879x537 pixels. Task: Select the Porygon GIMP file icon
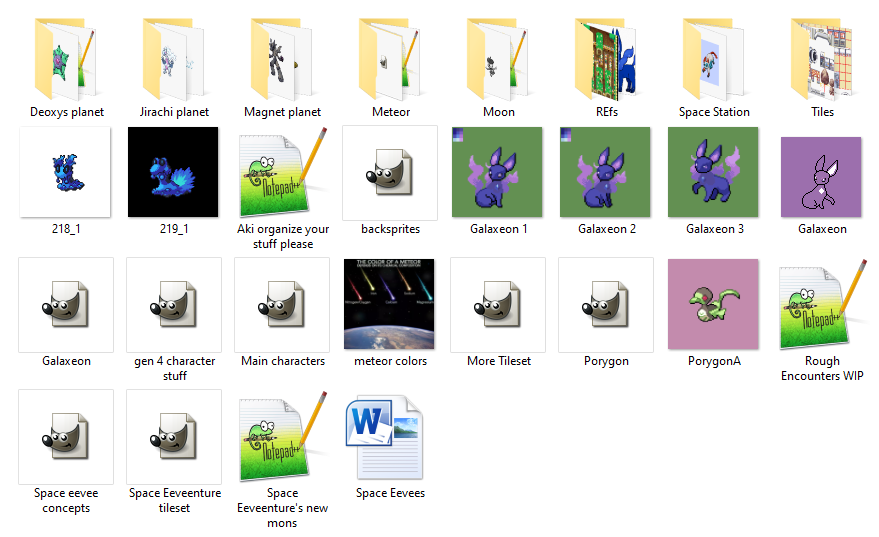pos(606,305)
